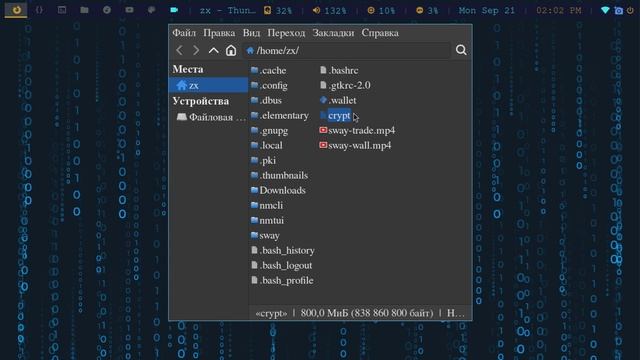The width and height of the screenshot is (640, 360).
Task: Open search with the magnifier icon
Action: point(461,50)
